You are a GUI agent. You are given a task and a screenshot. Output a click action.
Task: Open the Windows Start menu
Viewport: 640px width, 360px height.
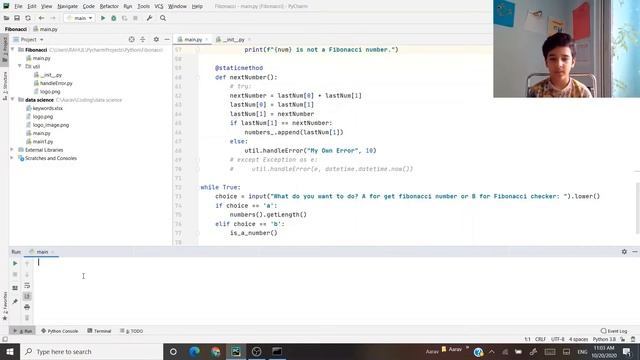pyautogui.click(x=10, y=351)
